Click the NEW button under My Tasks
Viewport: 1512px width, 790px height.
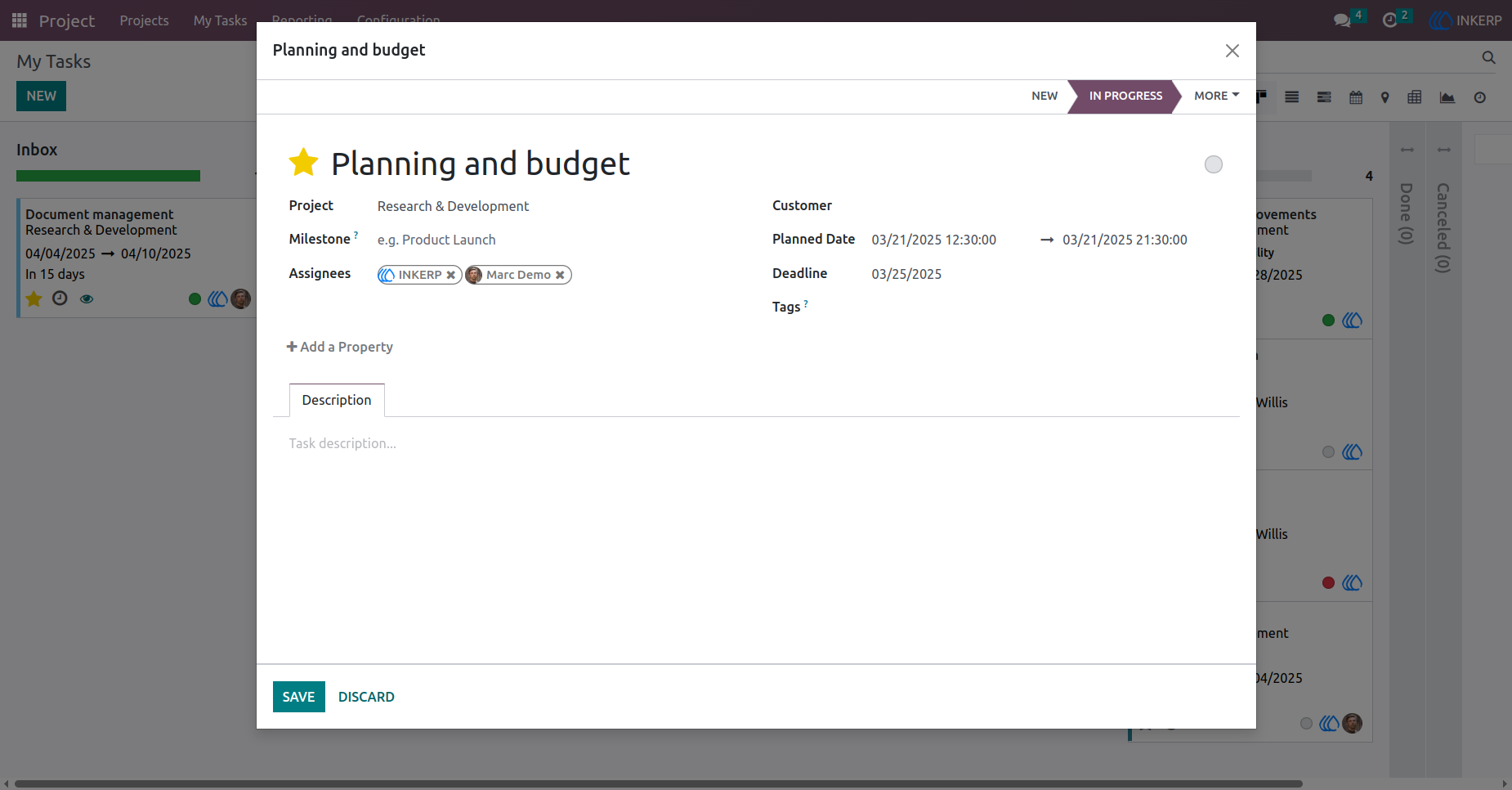41,96
